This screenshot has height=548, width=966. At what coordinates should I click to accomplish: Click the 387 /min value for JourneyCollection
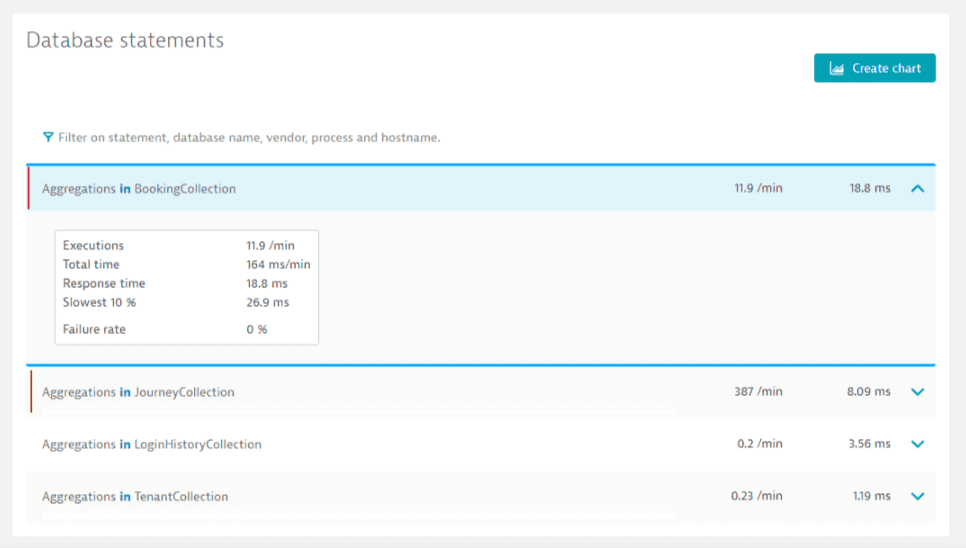click(758, 392)
